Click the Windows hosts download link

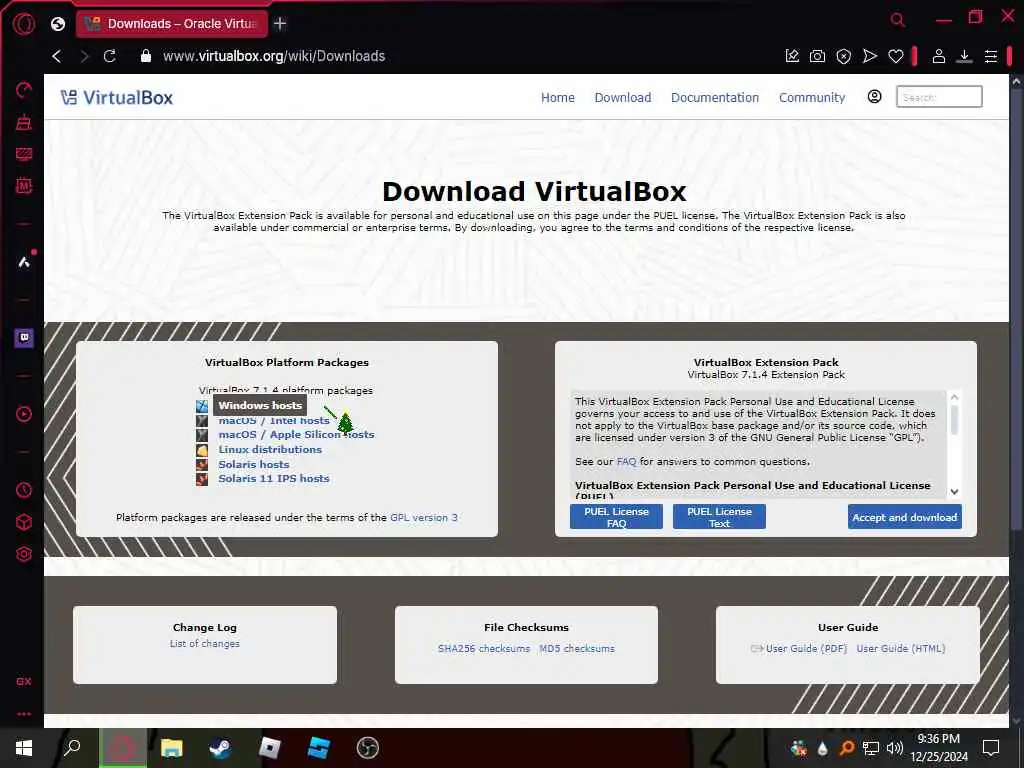pos(260,406)
